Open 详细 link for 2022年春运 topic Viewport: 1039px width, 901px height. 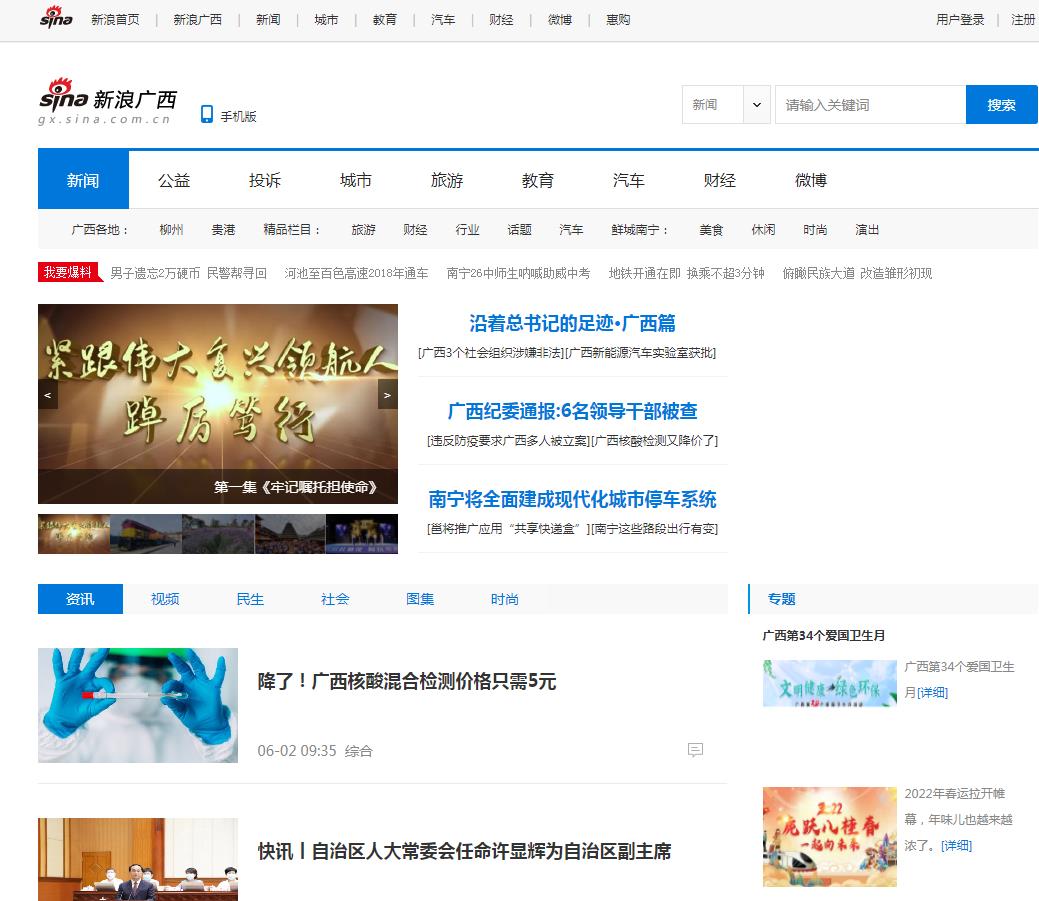[956, 845]
